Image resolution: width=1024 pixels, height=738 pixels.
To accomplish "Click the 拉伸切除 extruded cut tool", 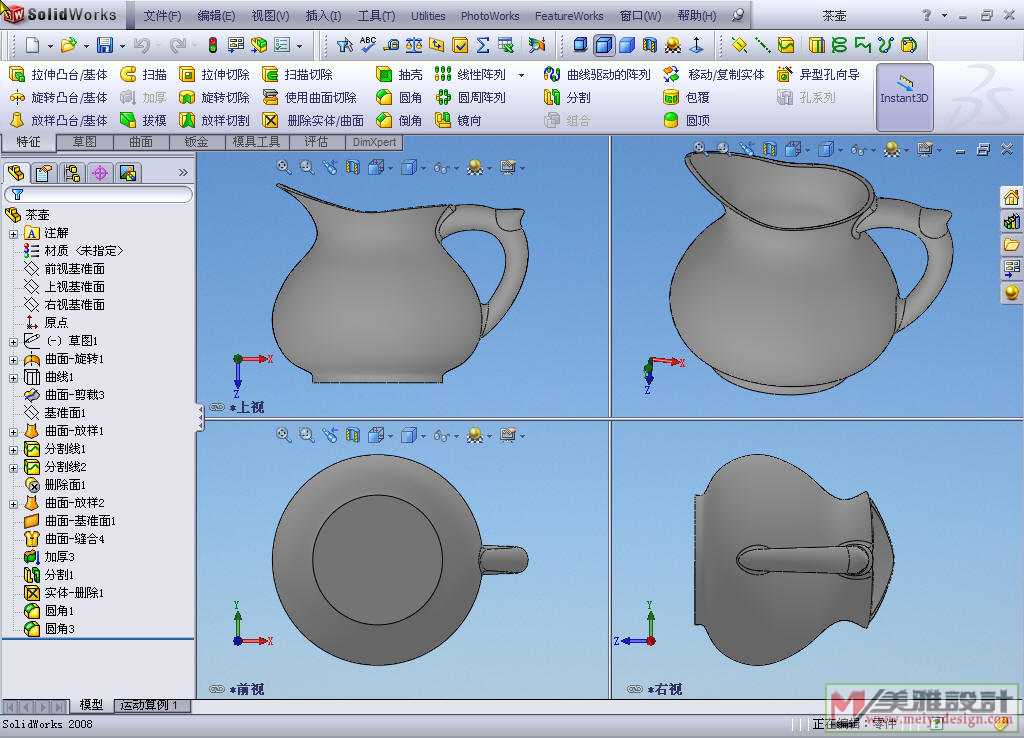I will click(214, 74).
